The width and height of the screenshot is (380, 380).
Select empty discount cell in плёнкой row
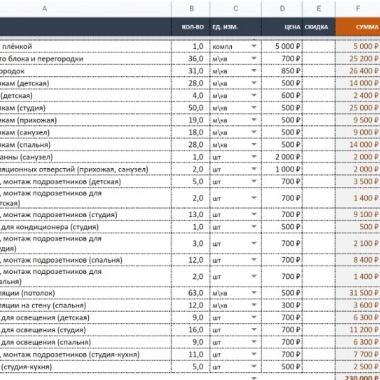pyautogui.click(x=319, y=46)
